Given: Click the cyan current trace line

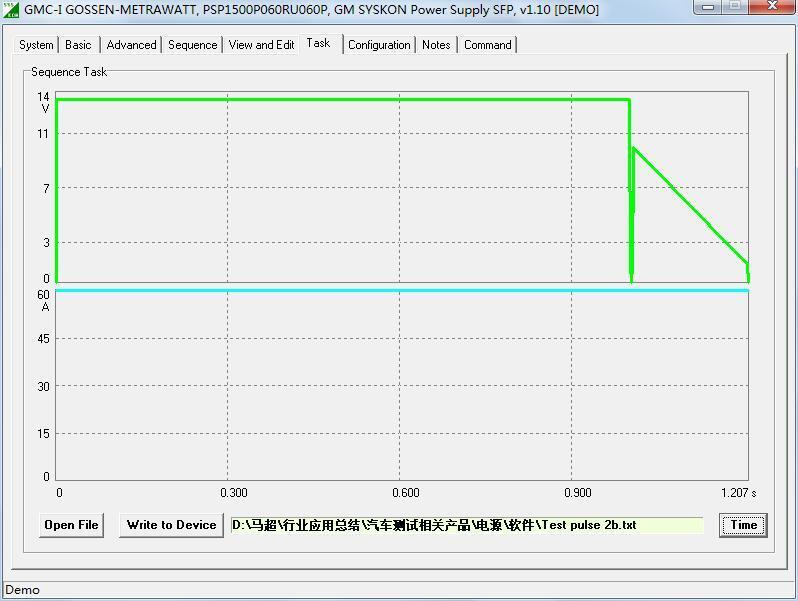Looking at the screenshot, I should pyautogui.click(x=400, y=290).
